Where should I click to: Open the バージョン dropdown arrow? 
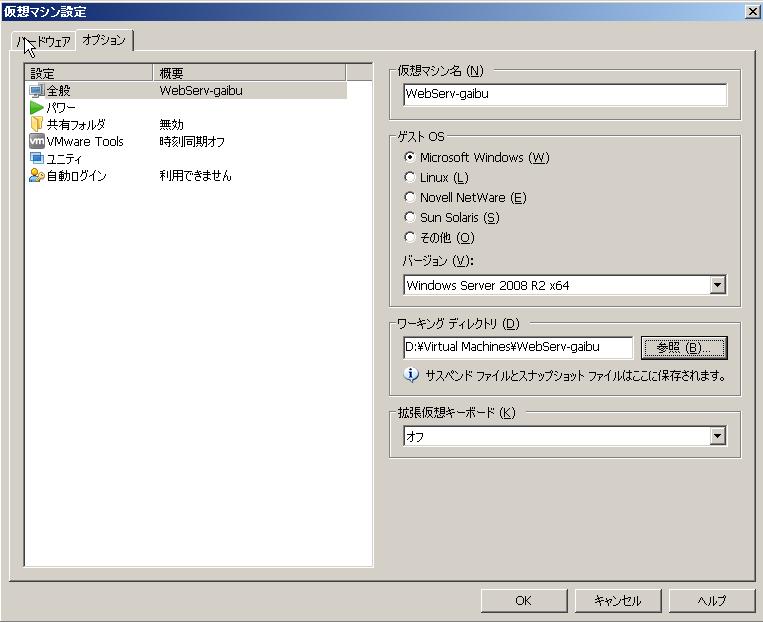(717, 285)
